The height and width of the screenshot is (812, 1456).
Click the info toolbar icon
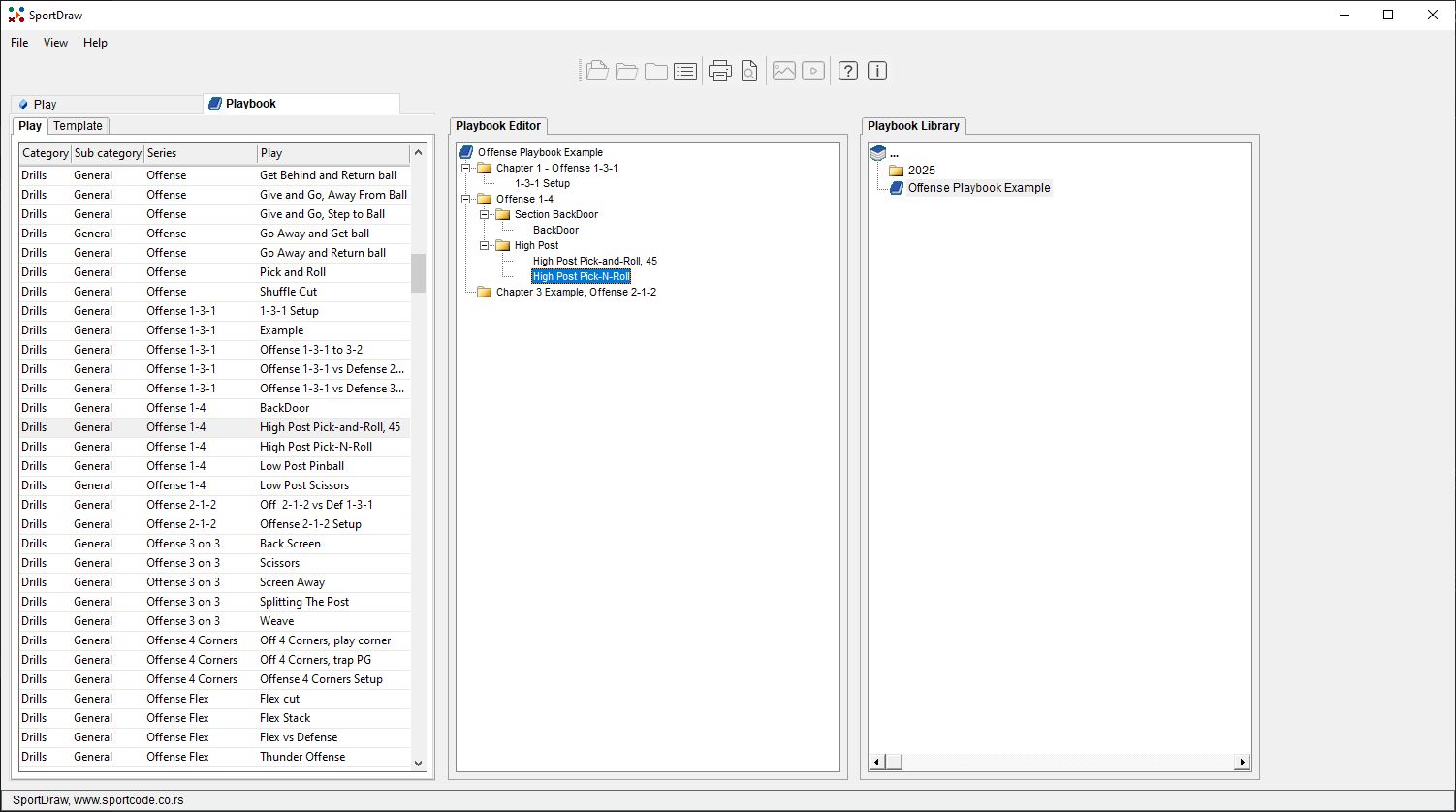click(x=877, y=70)
